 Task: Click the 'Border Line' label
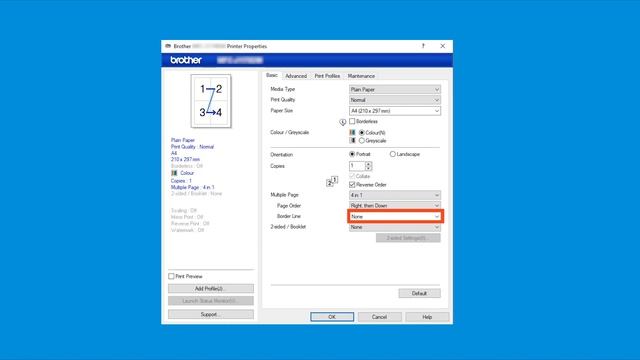pos(289,216)
